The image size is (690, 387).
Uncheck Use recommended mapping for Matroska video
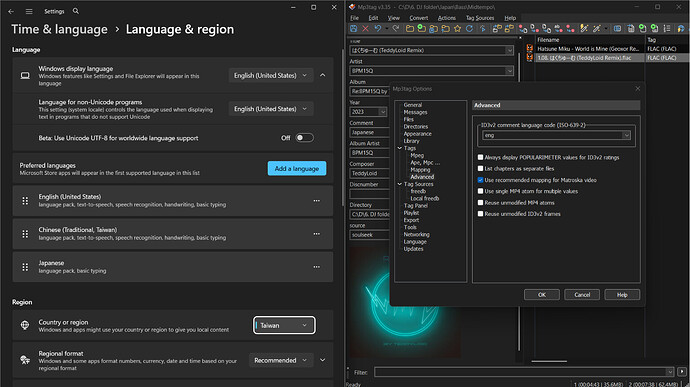[481, 180]
